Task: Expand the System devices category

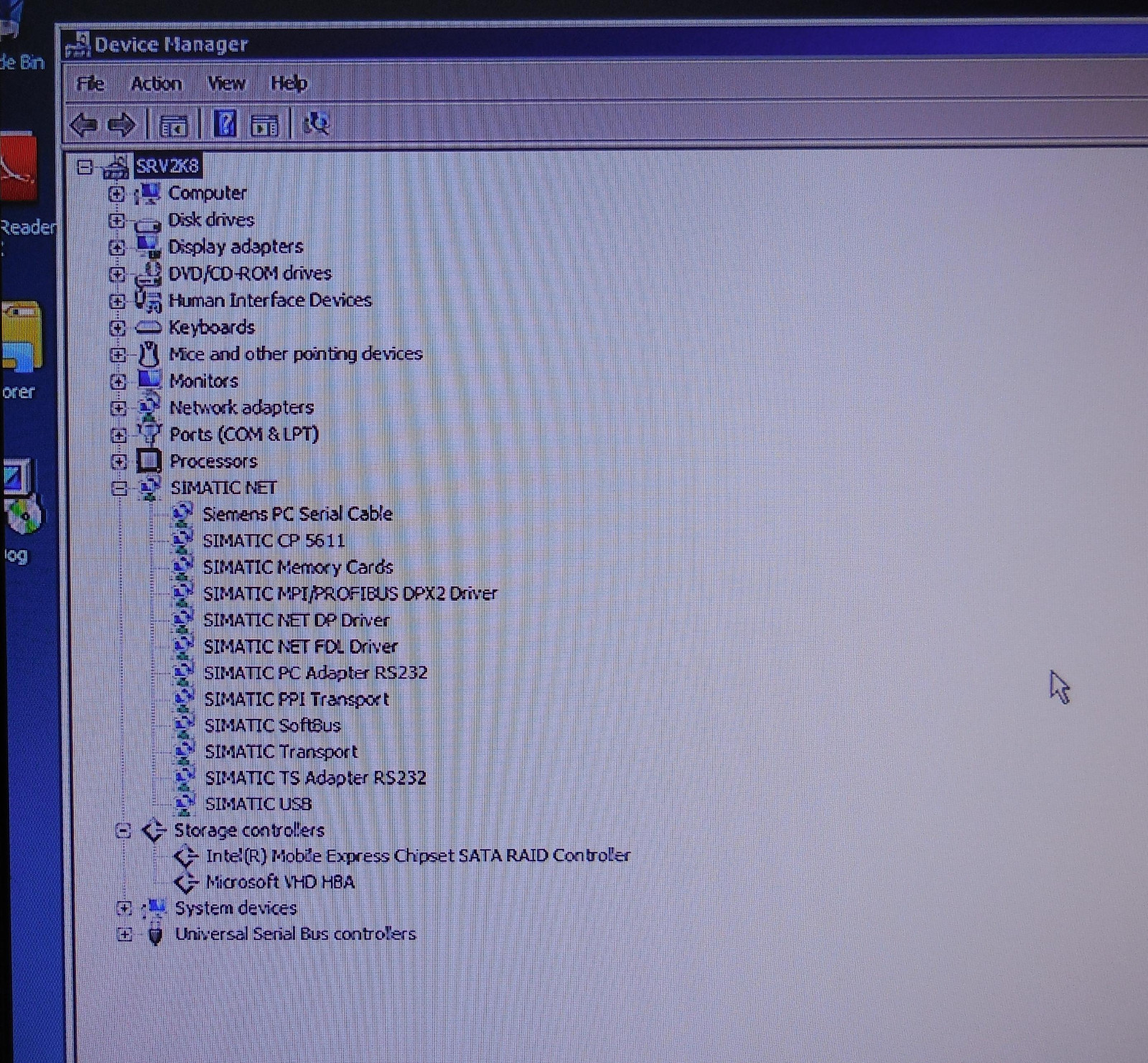Action: click(123, 909)
